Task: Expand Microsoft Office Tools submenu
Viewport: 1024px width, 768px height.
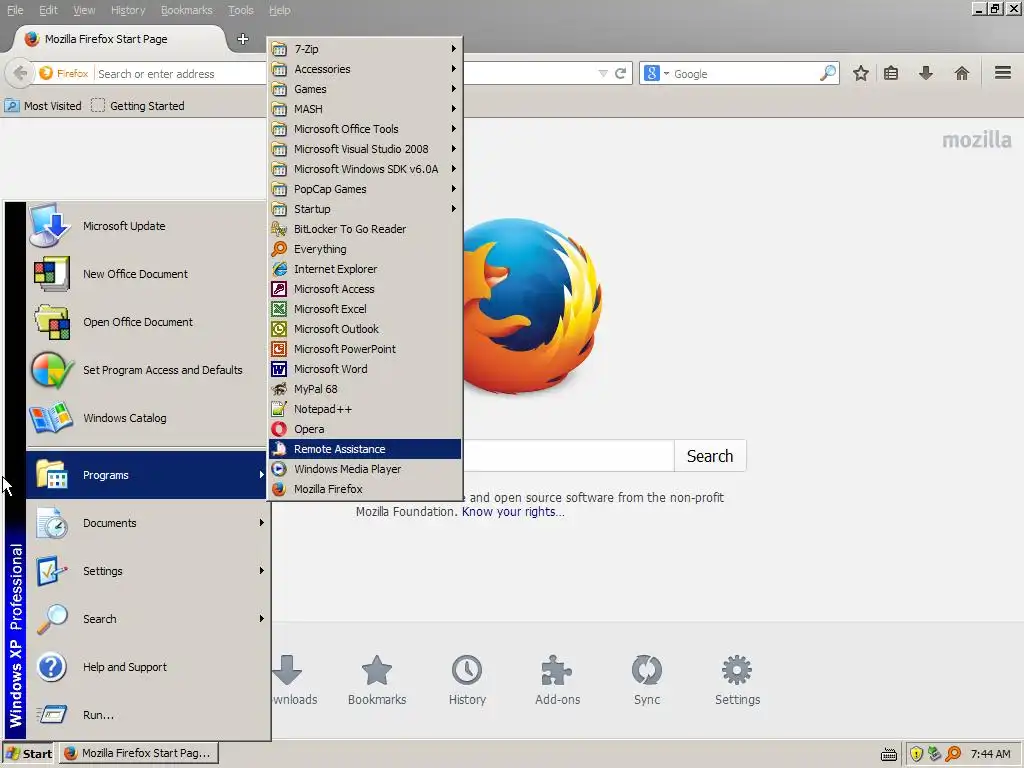Action: pos(364,129)
